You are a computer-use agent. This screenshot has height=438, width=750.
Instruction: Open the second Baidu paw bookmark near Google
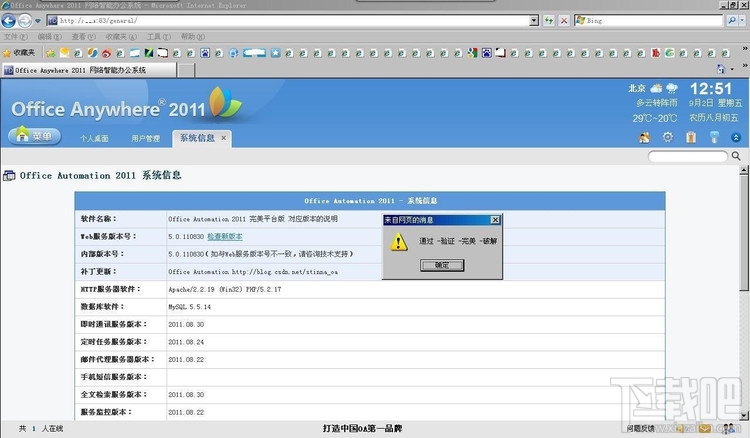486,53
